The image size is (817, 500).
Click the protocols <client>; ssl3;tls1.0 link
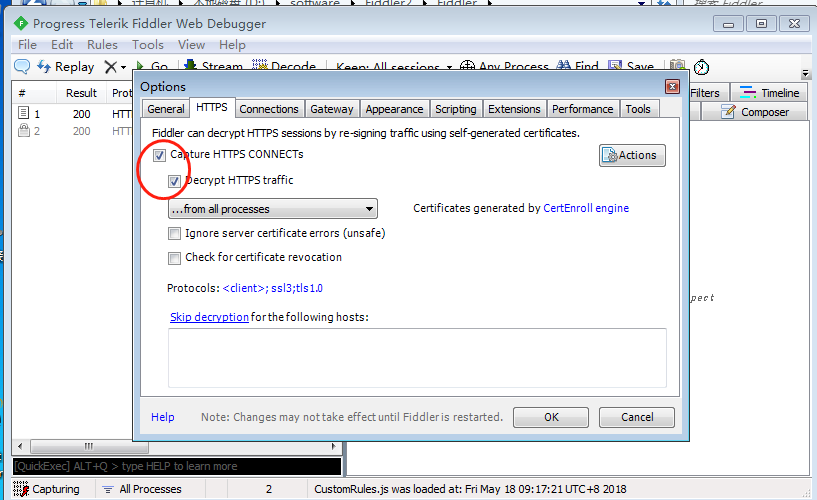click(x=273, y=288)
